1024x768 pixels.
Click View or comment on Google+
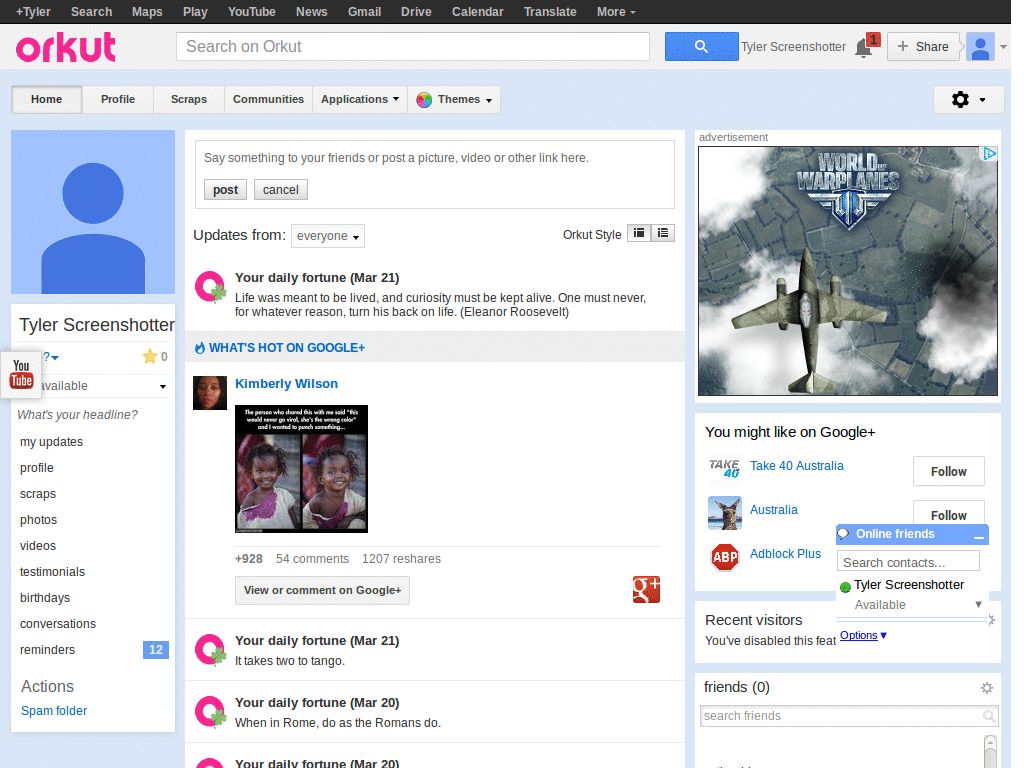pos(322,590)
